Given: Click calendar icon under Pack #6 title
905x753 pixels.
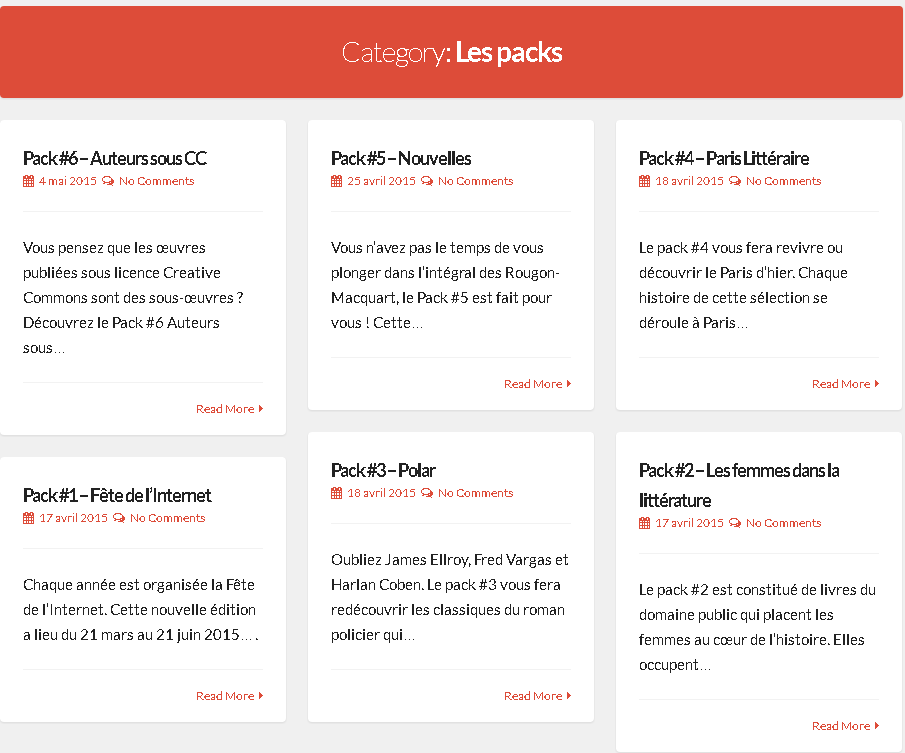Looking at the screenshot, I should (28, 181).
